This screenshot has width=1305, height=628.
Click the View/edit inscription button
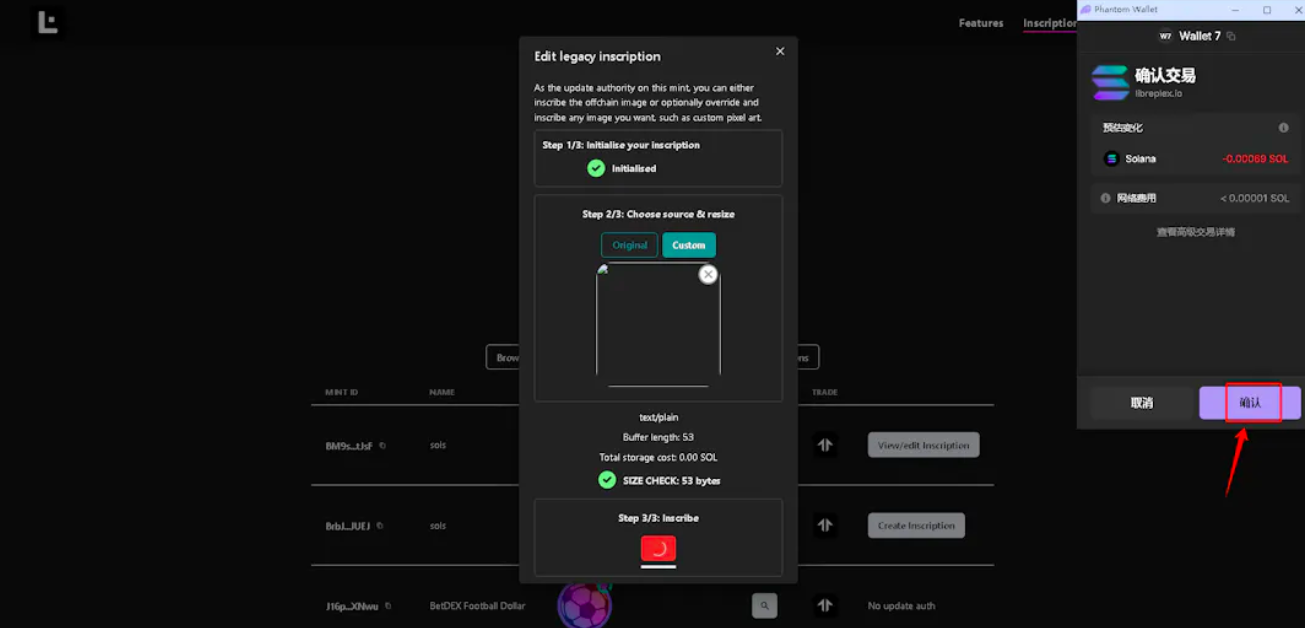(923, 445)
